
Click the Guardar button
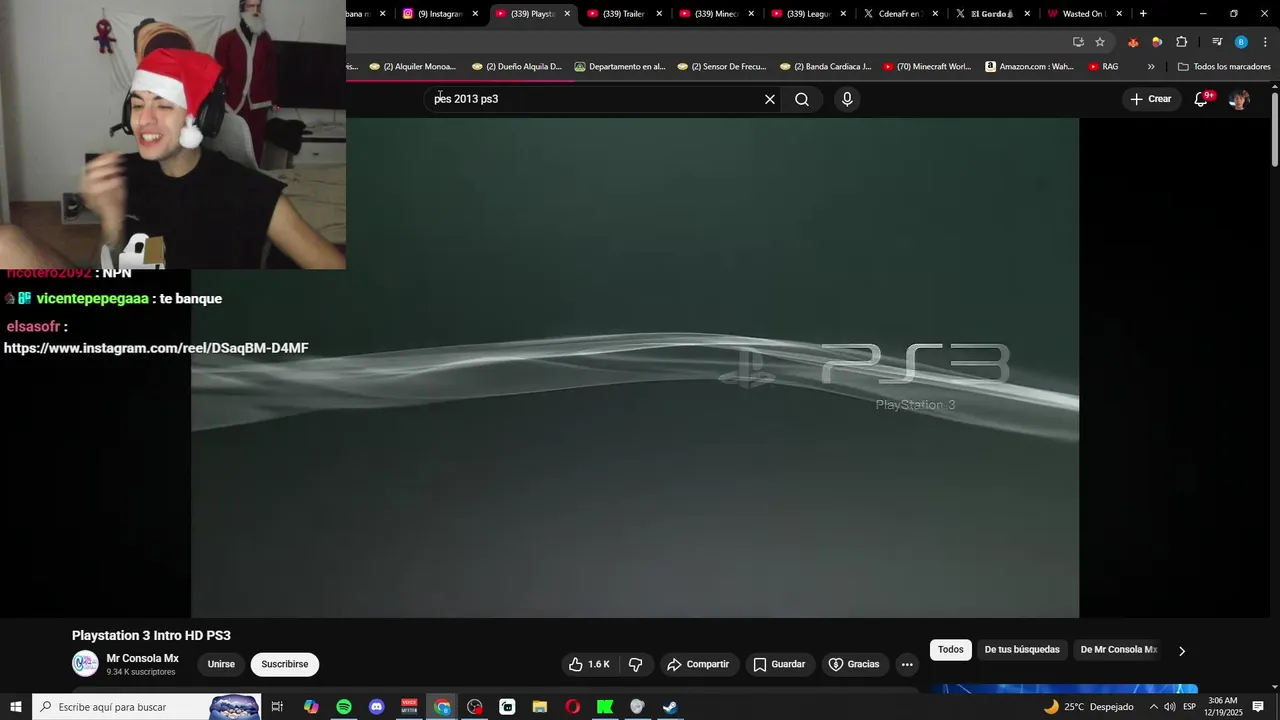pos(779,664)
